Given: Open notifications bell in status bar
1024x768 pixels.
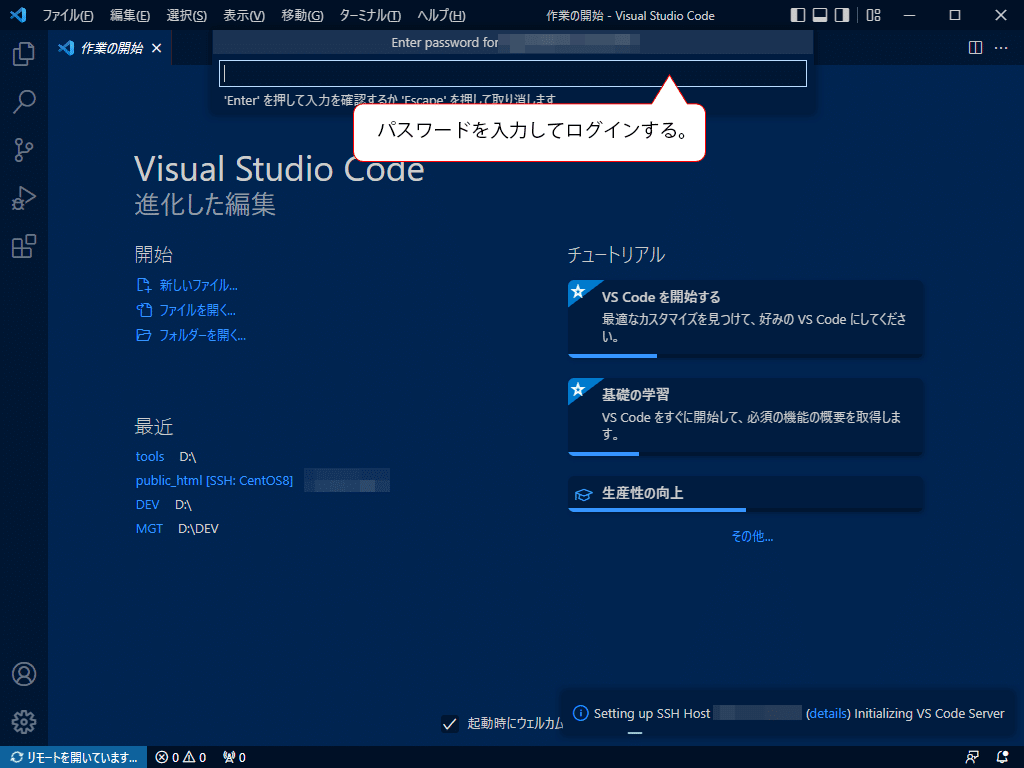Looking at the screenshot, I should click(1002, 757).
